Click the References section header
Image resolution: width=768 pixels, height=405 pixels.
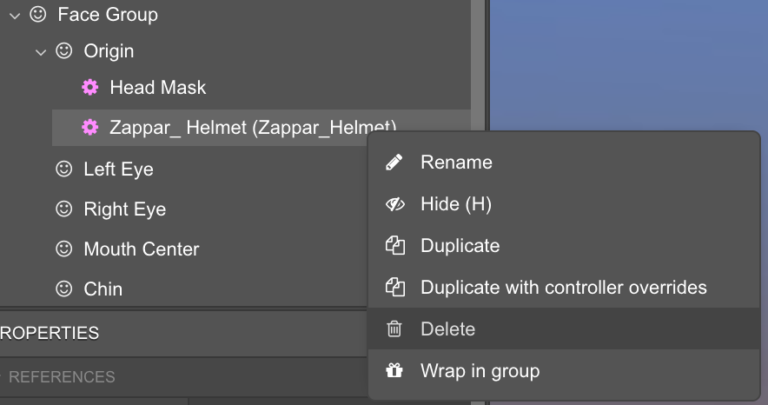tap(62, 377)
